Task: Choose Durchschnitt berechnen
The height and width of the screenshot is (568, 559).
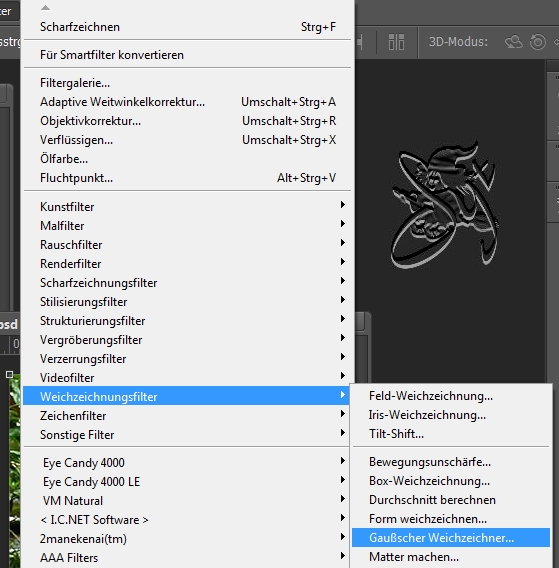Action: 451,500
